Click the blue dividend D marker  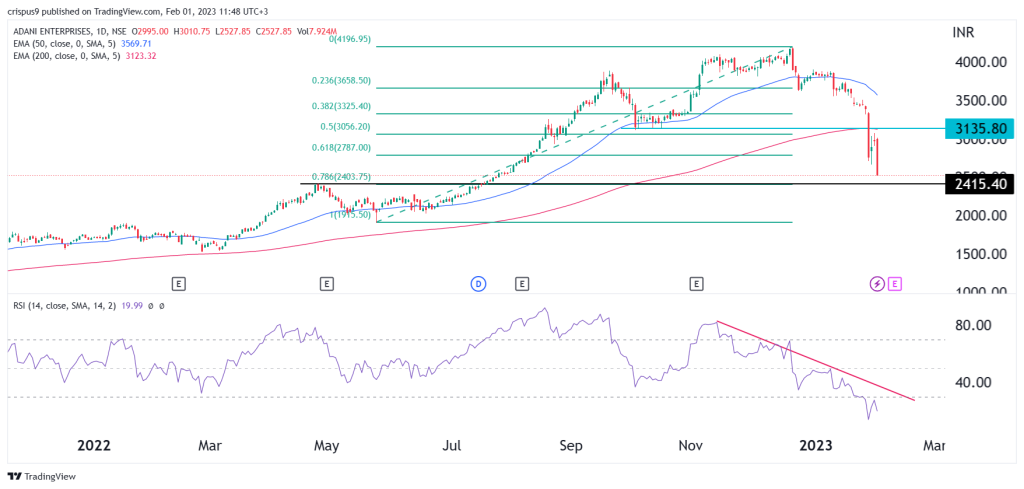point(479,283)
